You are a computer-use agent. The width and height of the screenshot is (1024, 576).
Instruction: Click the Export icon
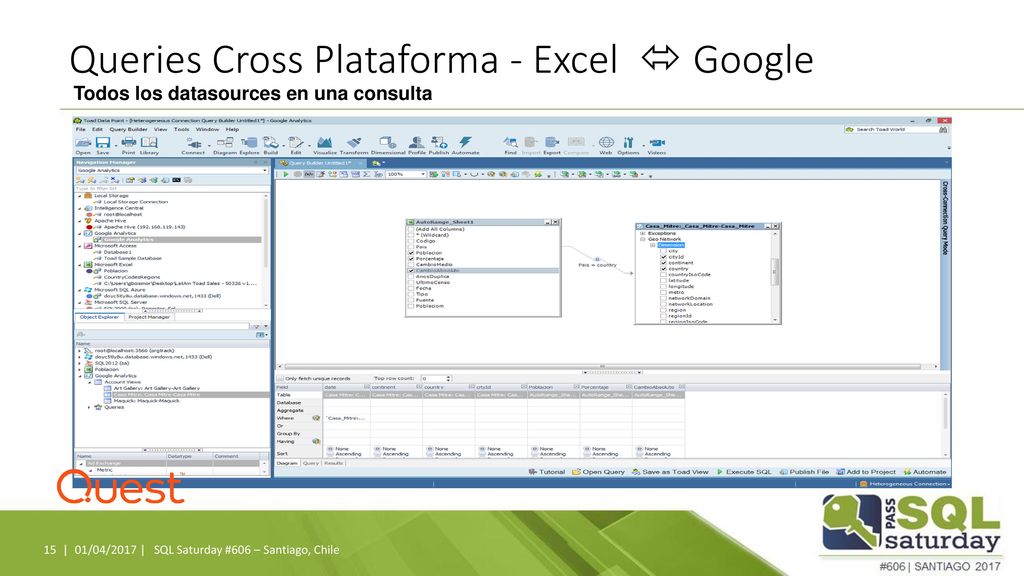[x=552, y=142]
